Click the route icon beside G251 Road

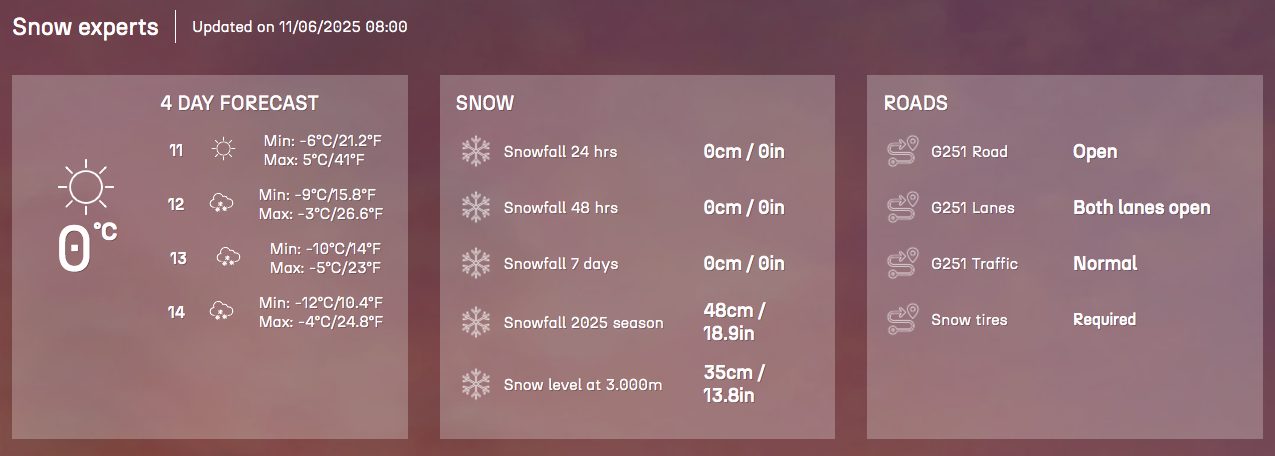(x=903, y=152)
